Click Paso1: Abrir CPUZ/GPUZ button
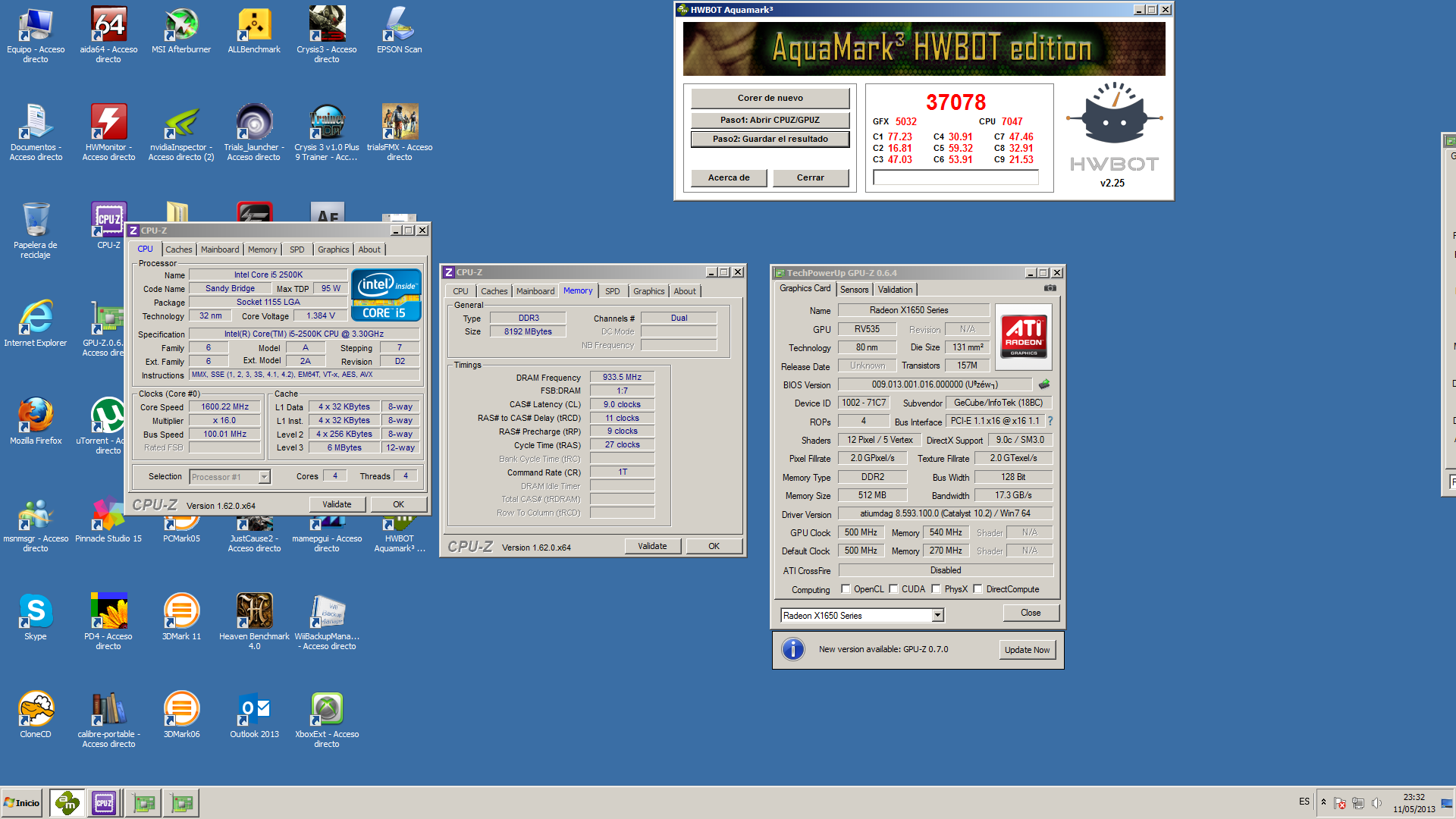The width and height of the screenshot is (1456, 819). tap(770, 120)
